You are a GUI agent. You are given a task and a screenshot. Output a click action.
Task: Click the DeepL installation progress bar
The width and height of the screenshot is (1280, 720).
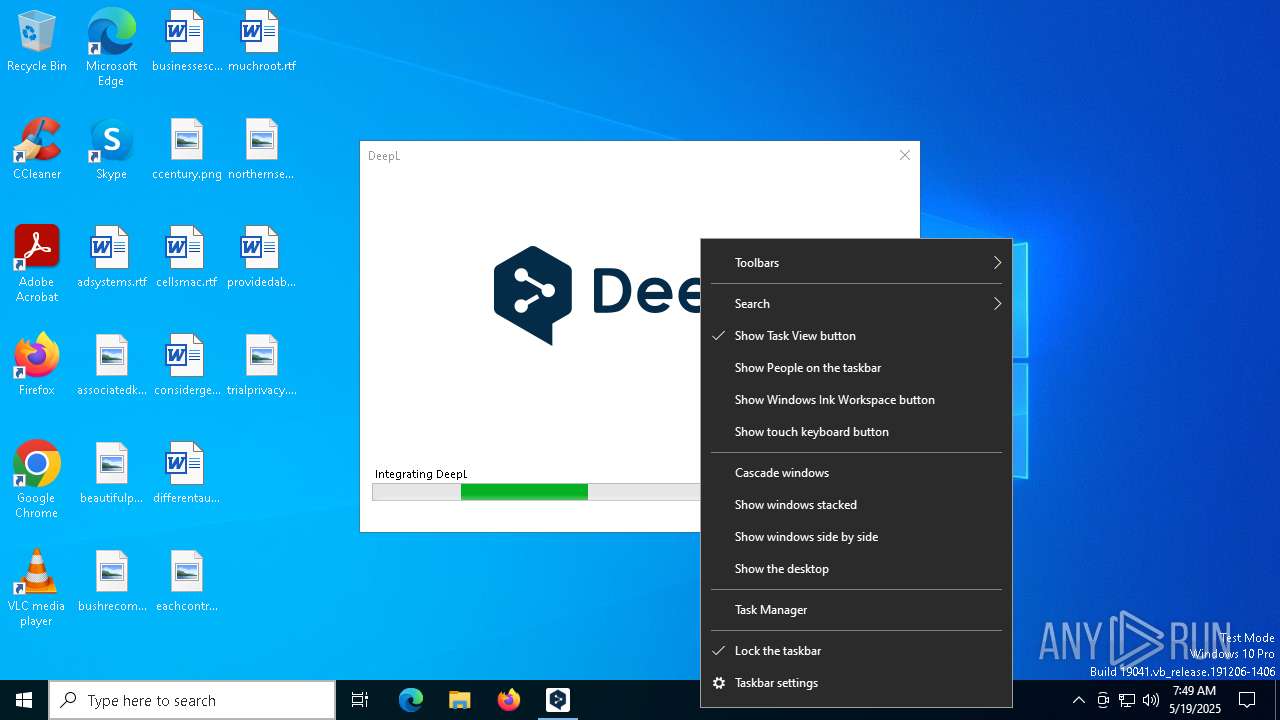[x=536, y=492]
